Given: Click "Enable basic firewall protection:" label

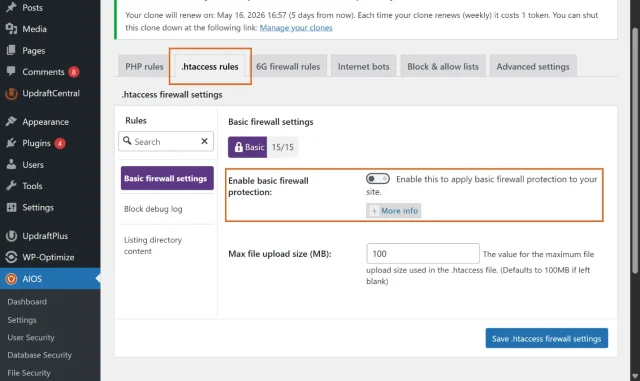Looking at the screenshot, I should pyautogui.click(x=268, y=186).
